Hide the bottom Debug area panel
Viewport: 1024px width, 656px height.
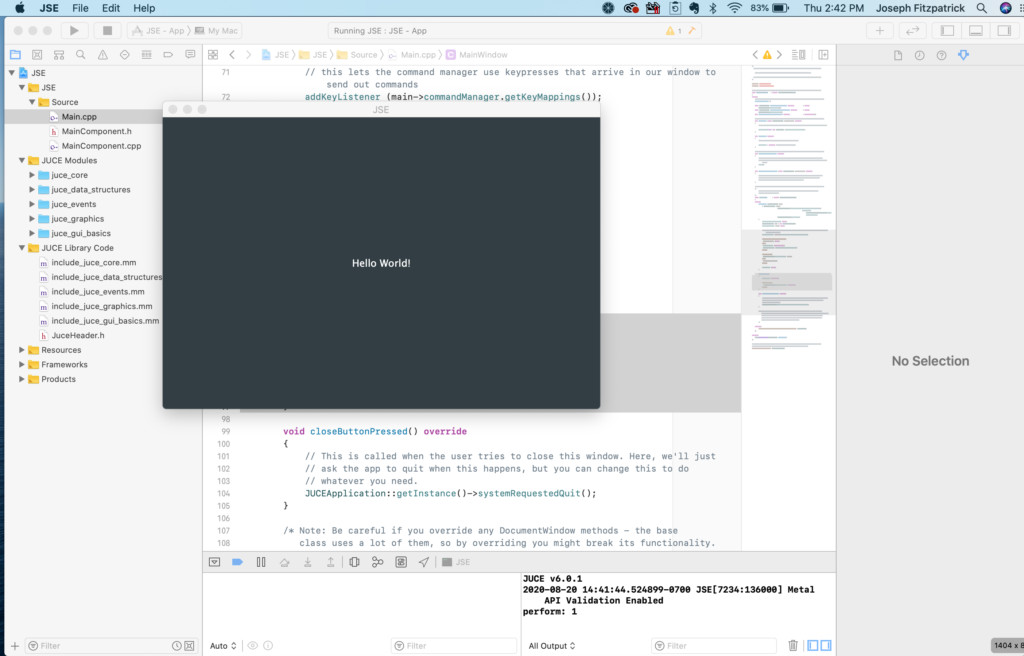[x=976, y=31]
